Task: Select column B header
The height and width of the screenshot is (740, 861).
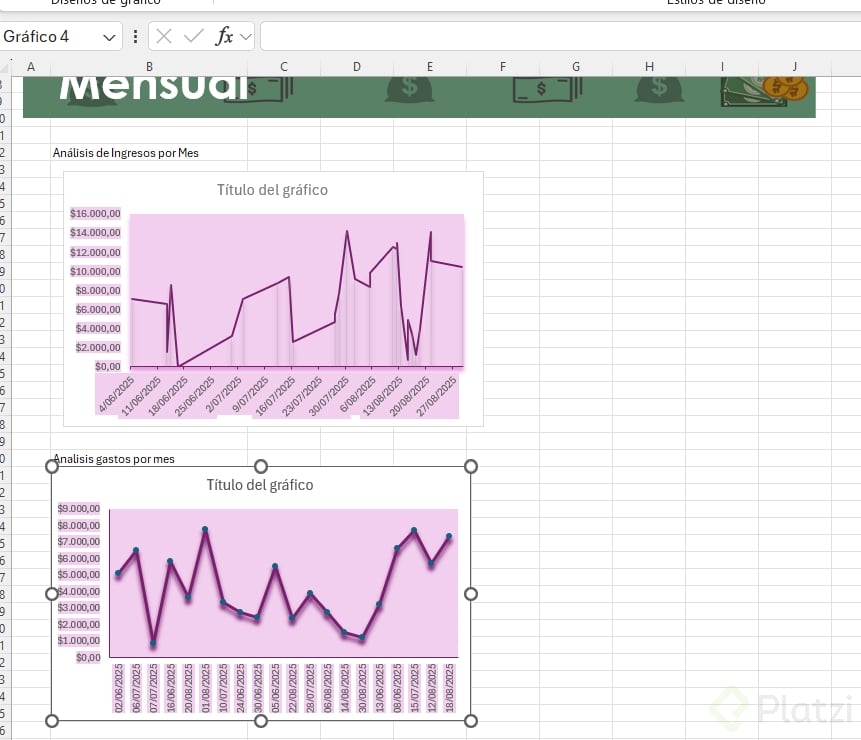Action: coord(149,66)
